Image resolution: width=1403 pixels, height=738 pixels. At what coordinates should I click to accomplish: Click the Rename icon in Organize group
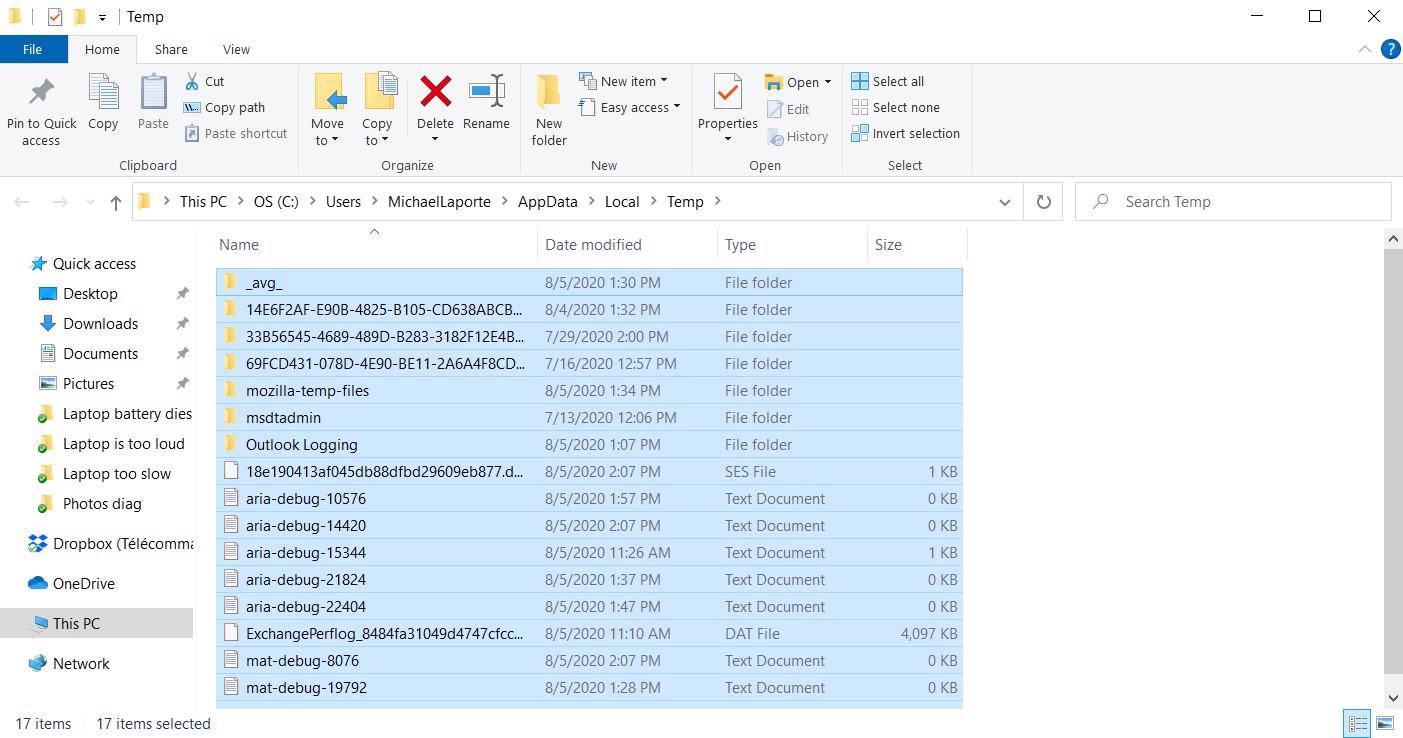[486, 92]
